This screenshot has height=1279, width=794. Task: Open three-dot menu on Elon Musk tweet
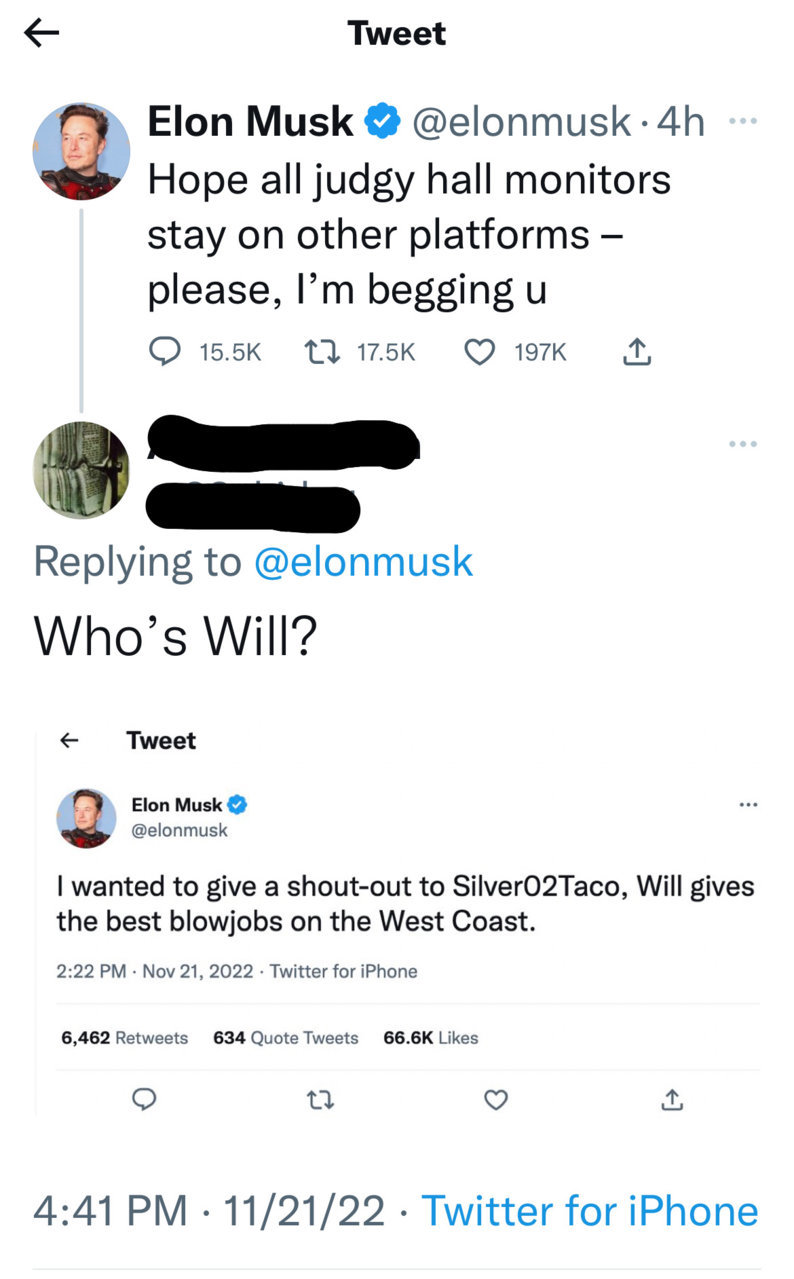tap(743, 122)
